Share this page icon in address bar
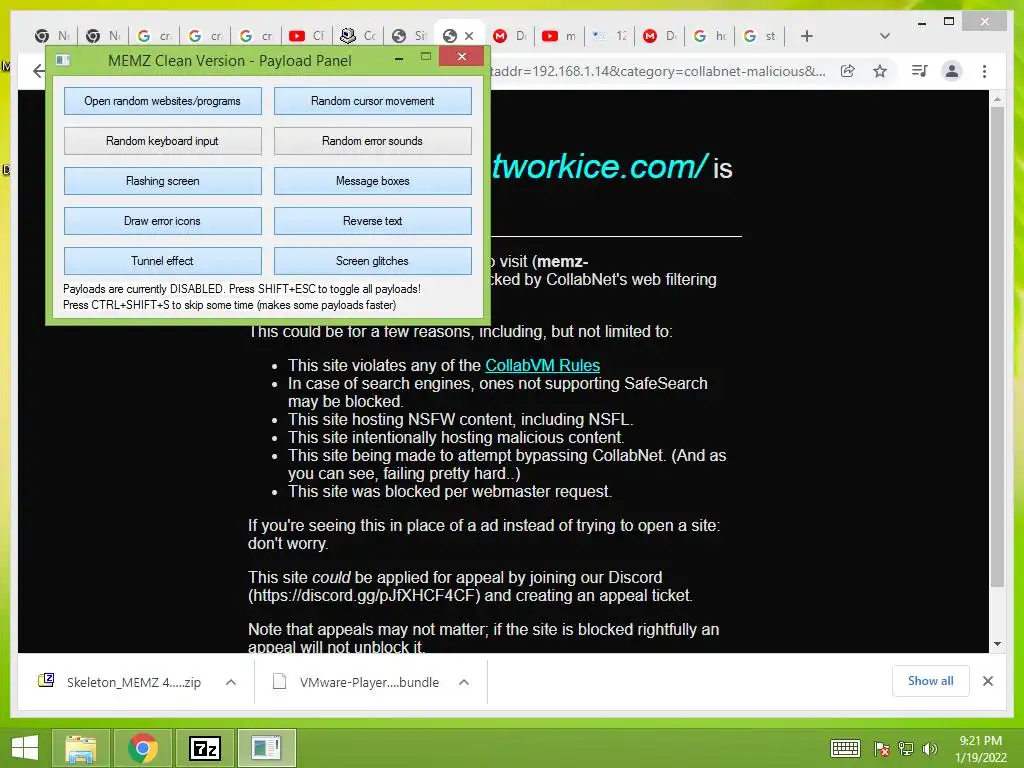 [x=848, y=71]
